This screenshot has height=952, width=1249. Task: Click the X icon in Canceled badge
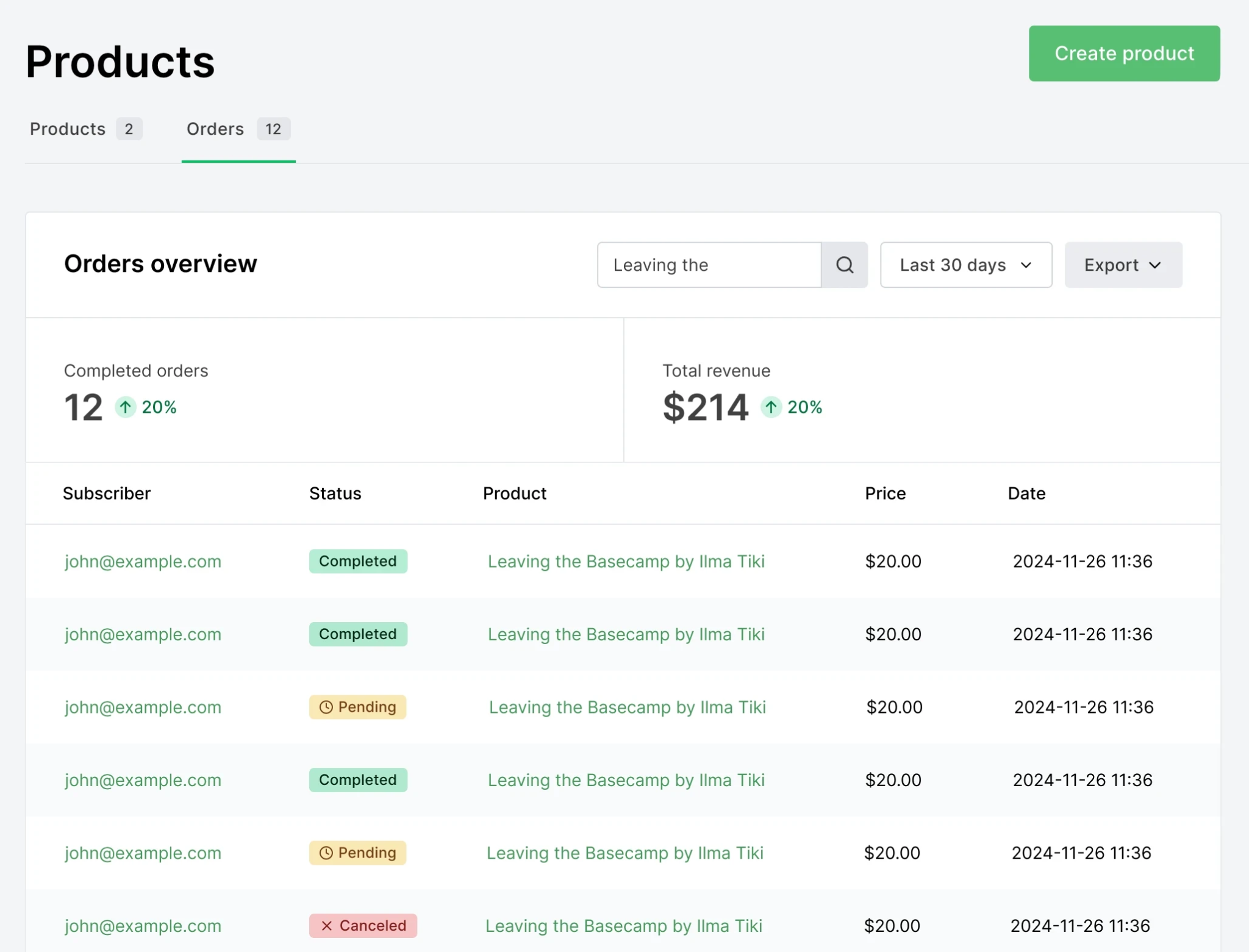click(x=327, y=926)
